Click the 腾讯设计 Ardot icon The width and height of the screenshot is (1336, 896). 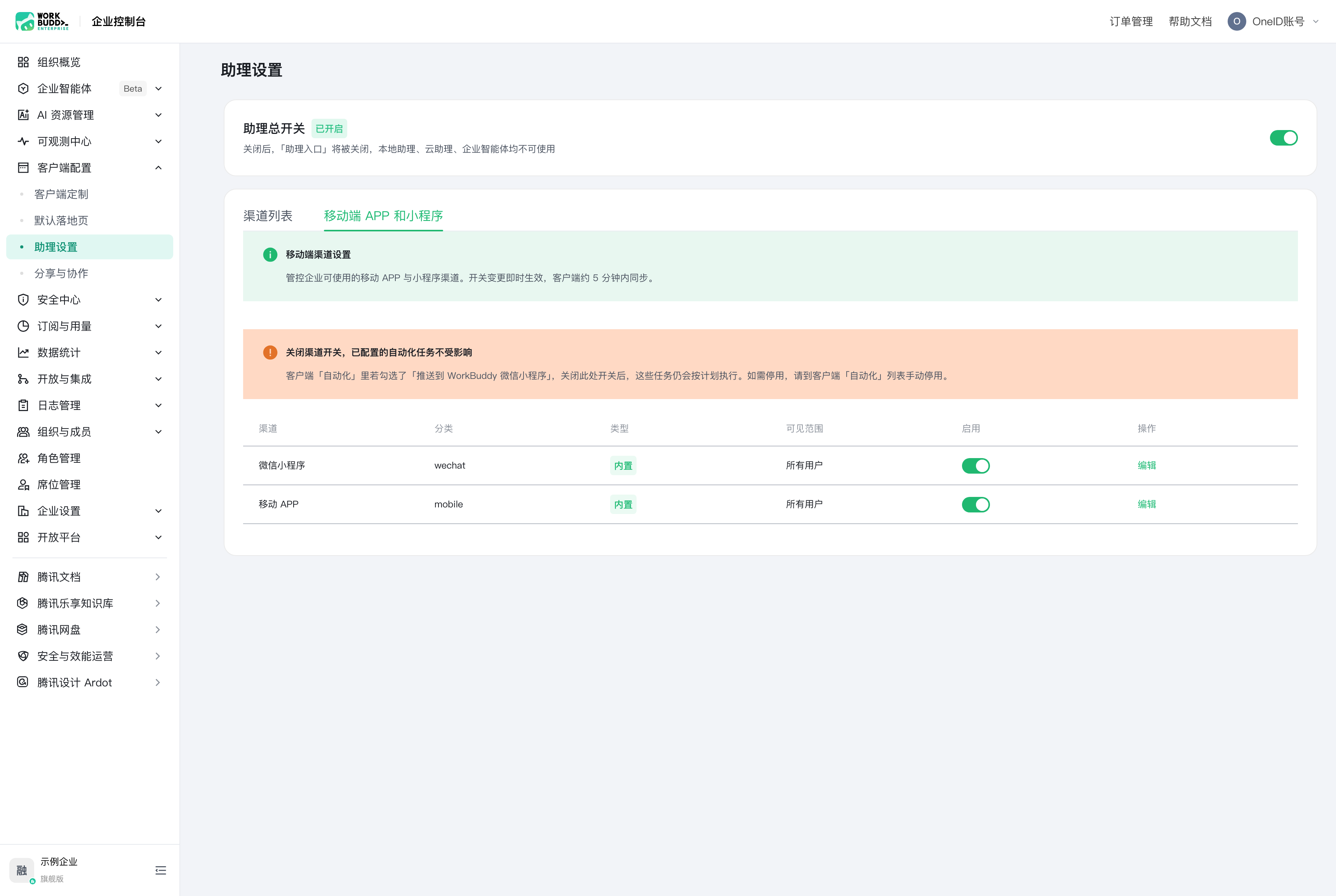[23, 682]
